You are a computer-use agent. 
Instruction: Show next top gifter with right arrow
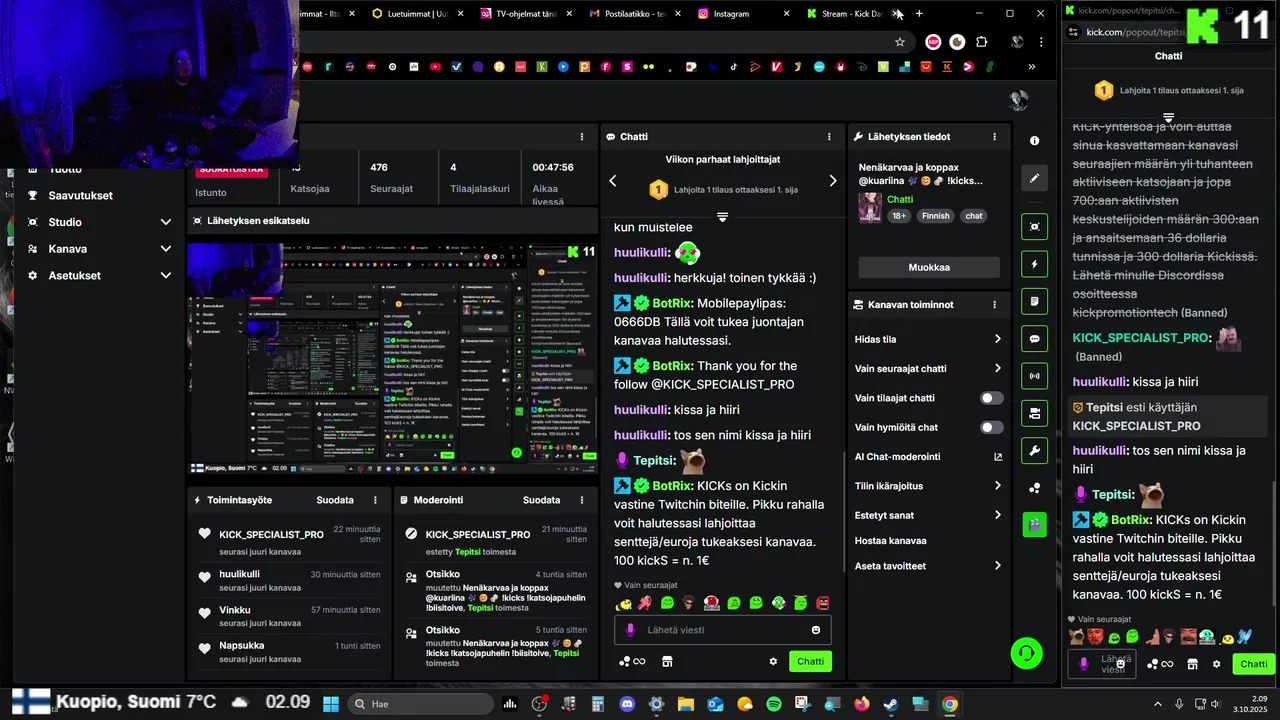pos(832,181)
